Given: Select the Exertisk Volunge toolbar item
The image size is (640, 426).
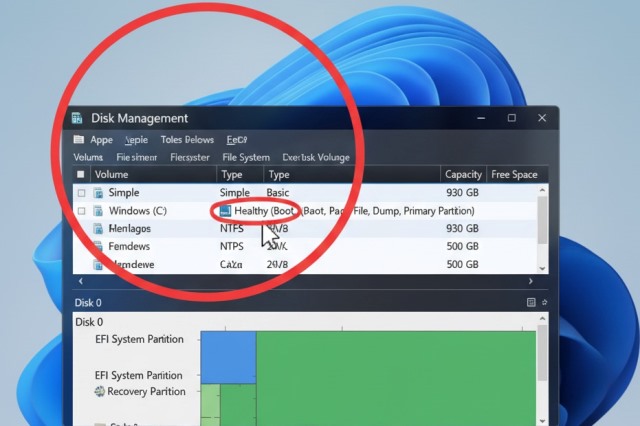Looking at the screenshot, I should [x=316, y=158].
